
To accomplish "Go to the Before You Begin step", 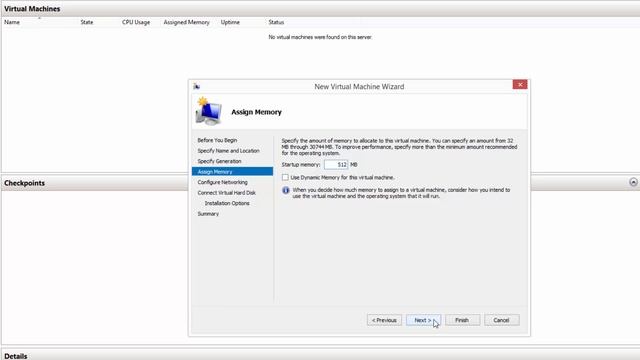I will 217,140.
